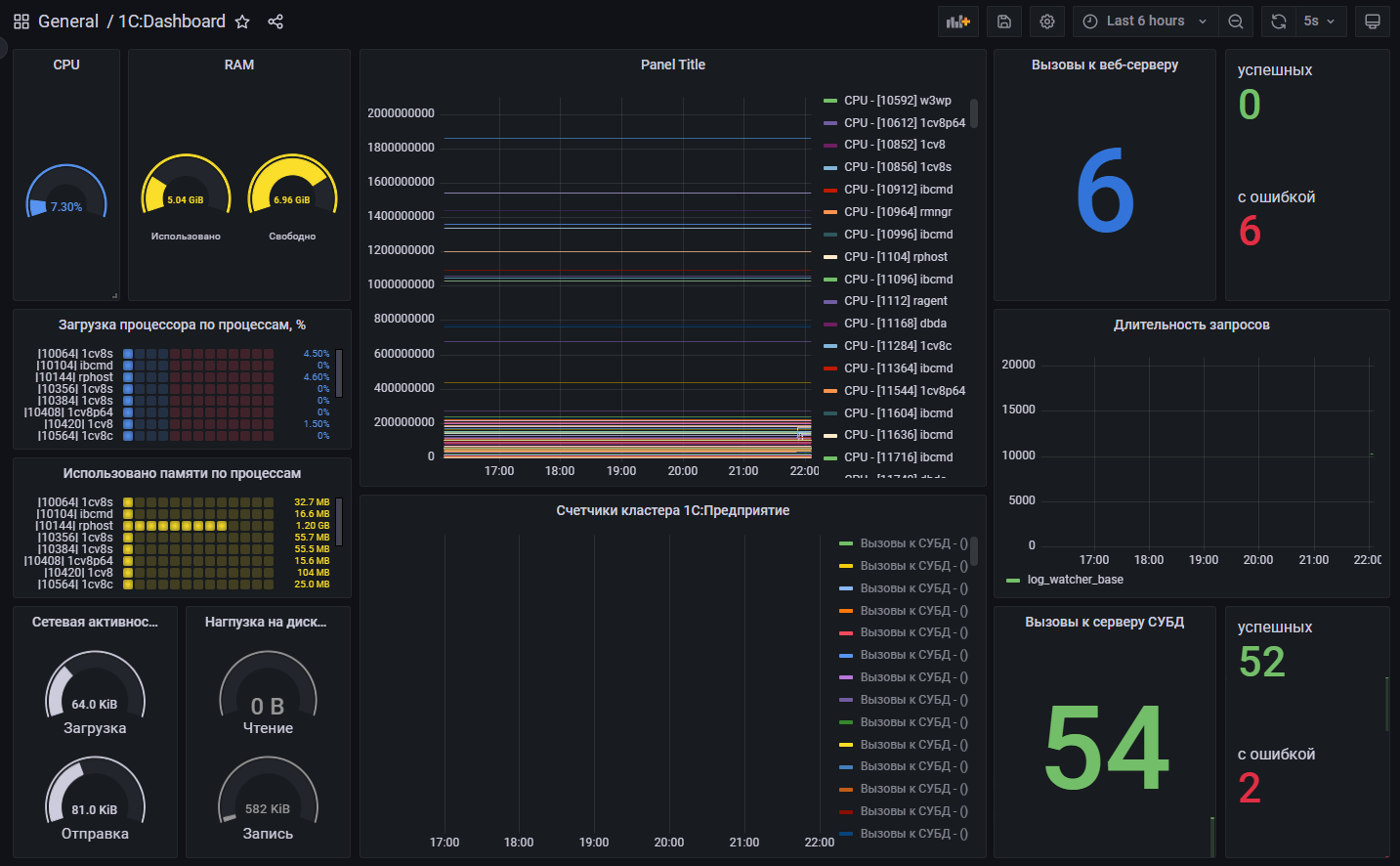Screen dimensions: 1400x866
Task: Toggle the log_watcher_base legend series
Action: pyautogui.click(x=1075, y=580)
